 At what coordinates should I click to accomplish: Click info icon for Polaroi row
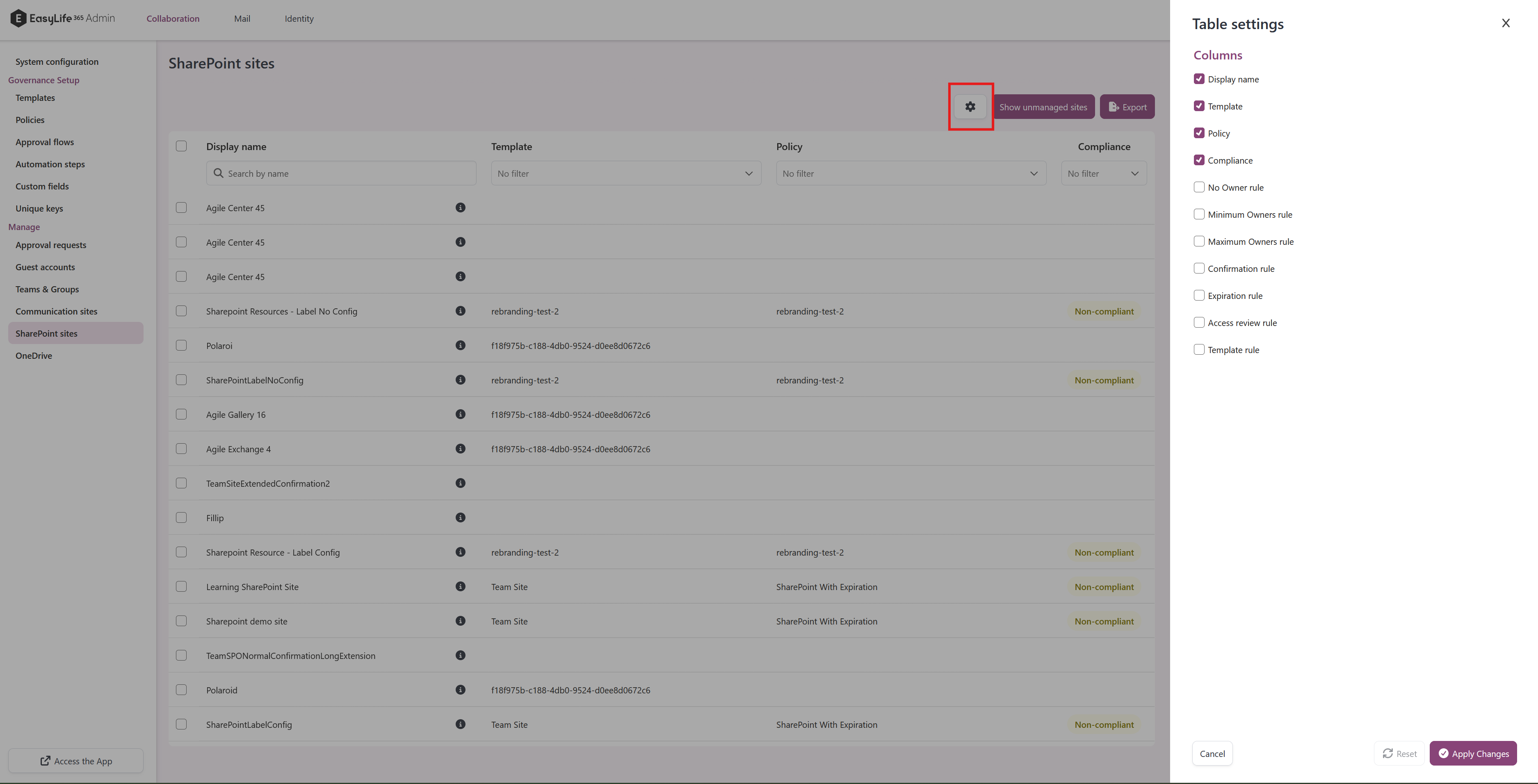click(460, 345)
